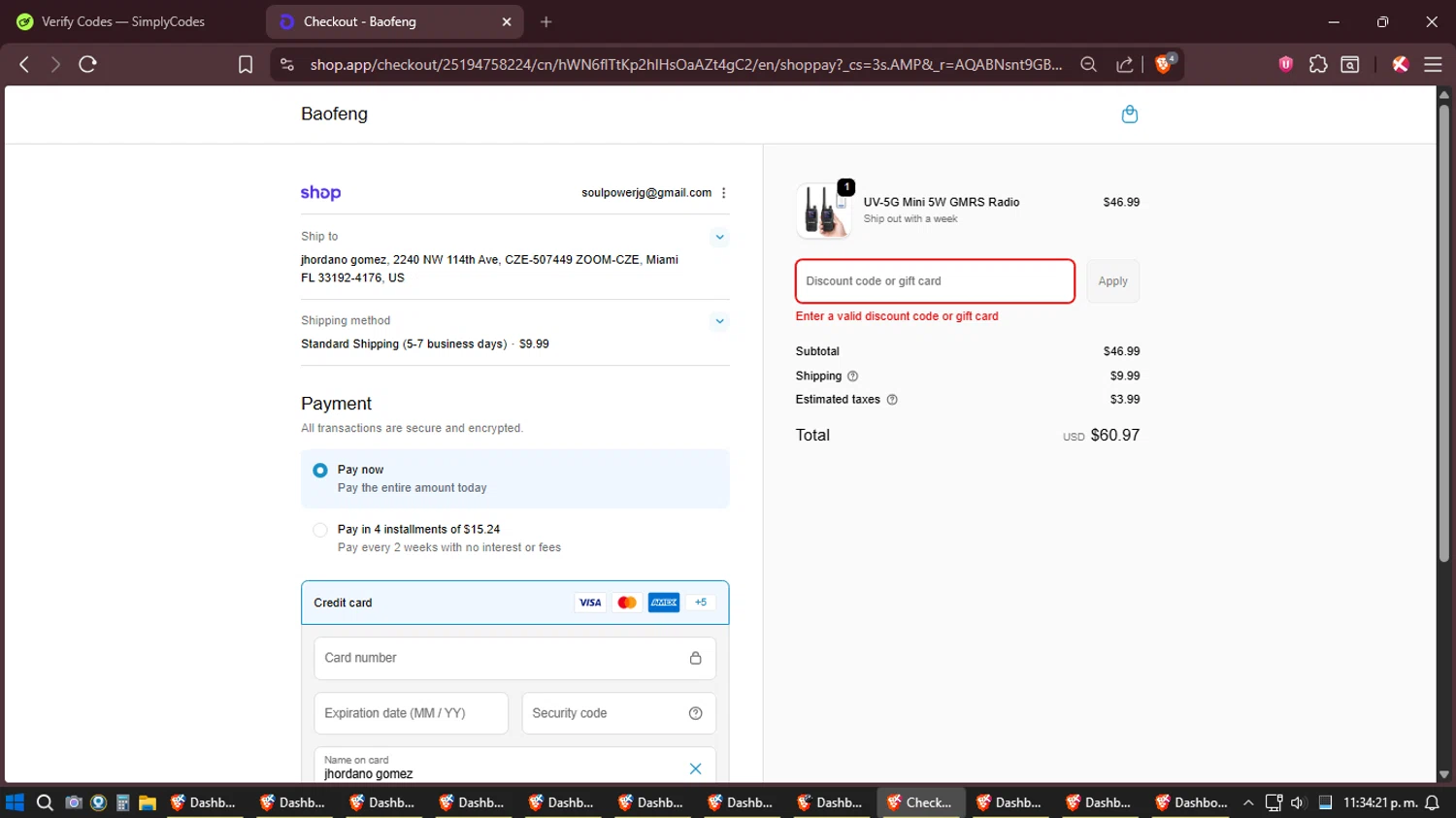
Task: Open a new browser tab
Action: point(546,21)
